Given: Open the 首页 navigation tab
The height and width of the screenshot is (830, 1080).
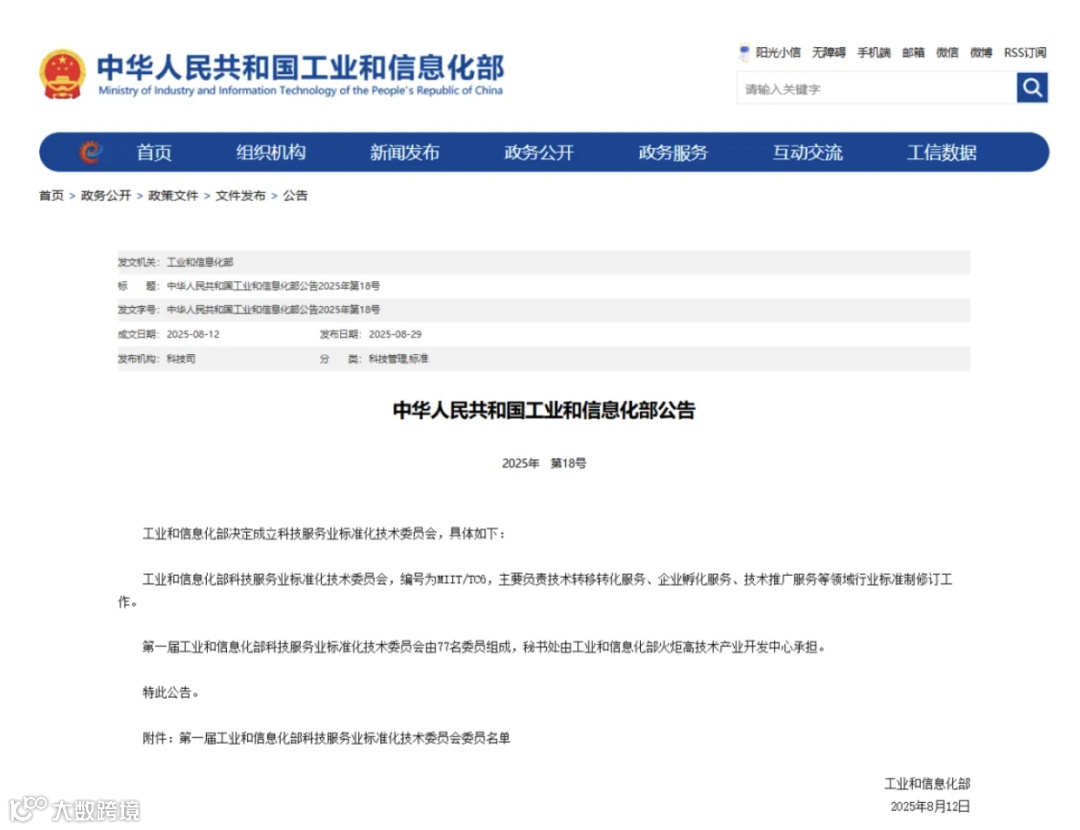Looking at the screenshot, I should click(154, 152).
